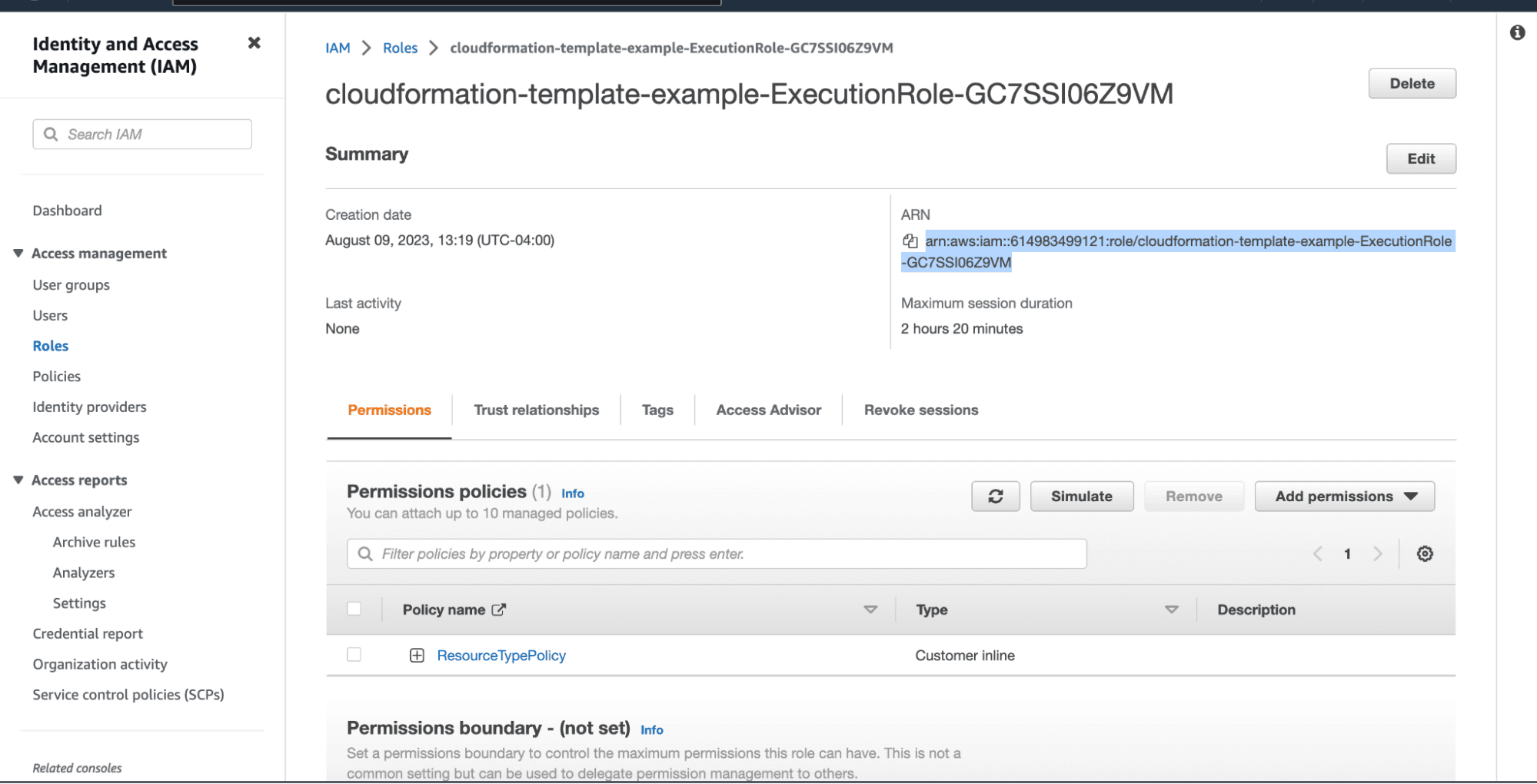Close the IAM navigation sidebar
This screenshot has height=784, width=1537.
(254, 44)
